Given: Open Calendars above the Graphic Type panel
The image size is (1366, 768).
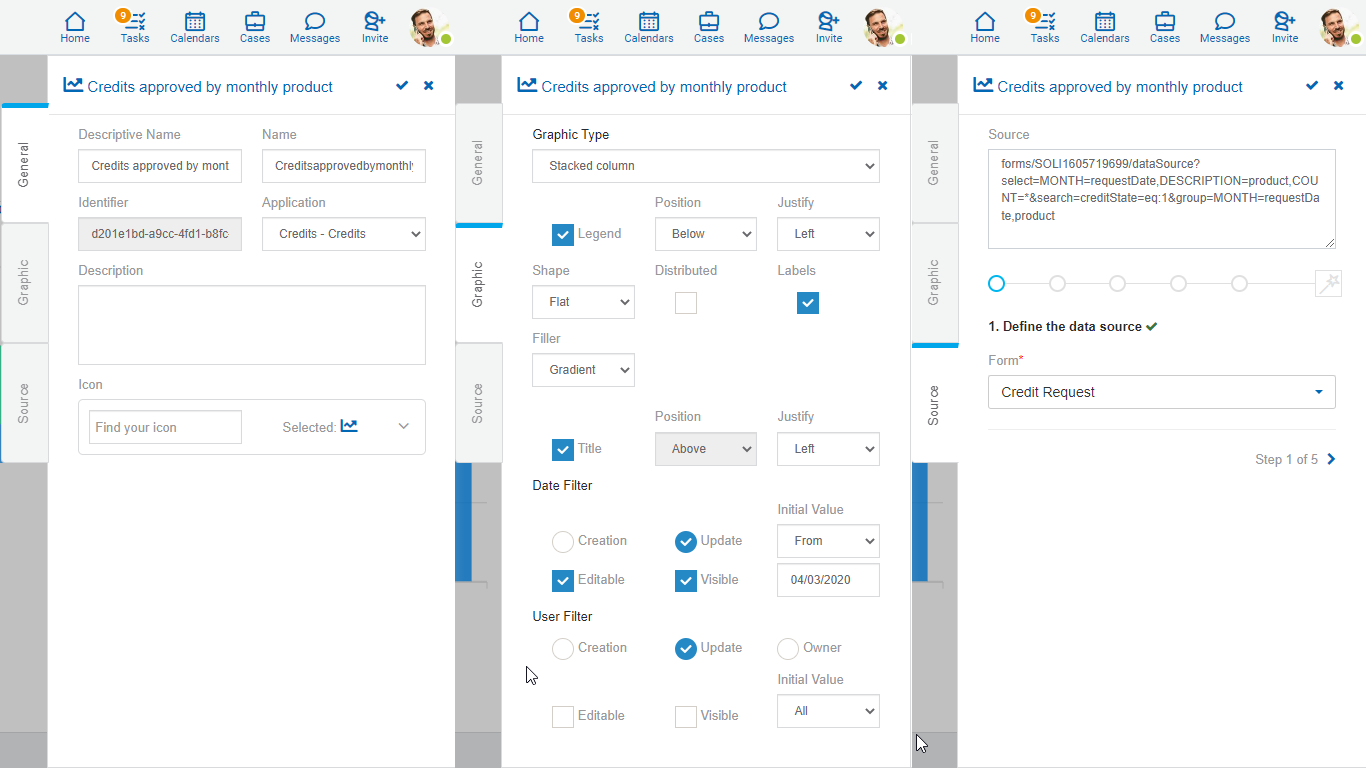Looking at the screenshot, I should click(648, 27).
